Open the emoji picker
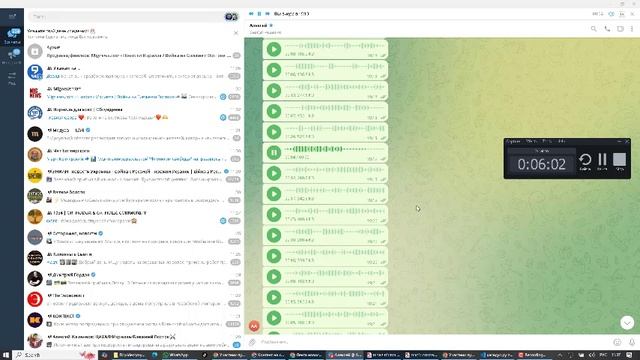 click(617, 342)
